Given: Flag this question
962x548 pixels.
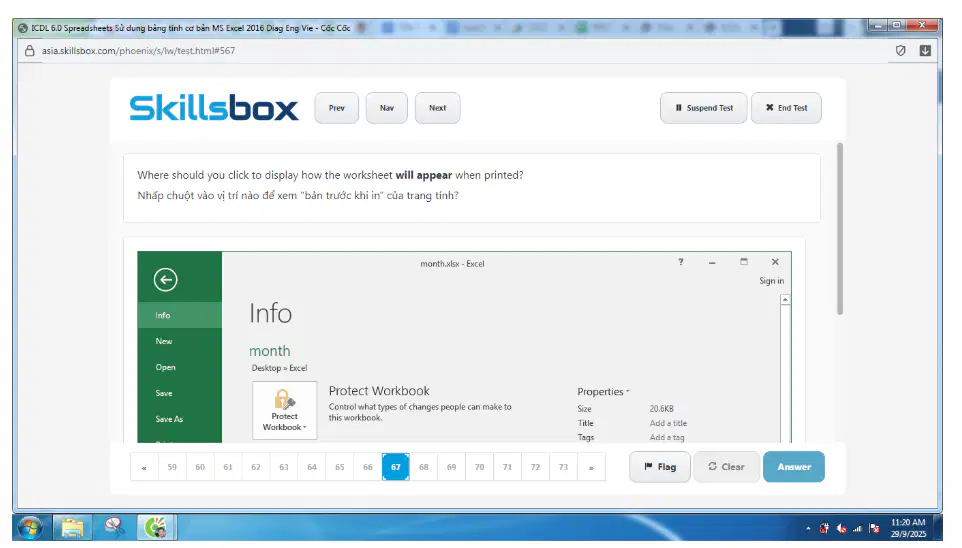Looking at the screenshot, I should [660, 467].
